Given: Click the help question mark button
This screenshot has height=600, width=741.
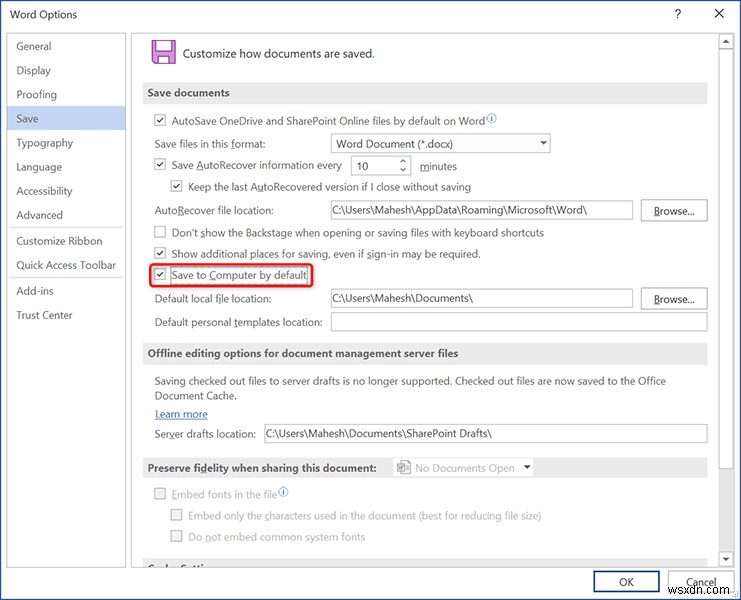Looking at the screenshot, I should [678, 14].
